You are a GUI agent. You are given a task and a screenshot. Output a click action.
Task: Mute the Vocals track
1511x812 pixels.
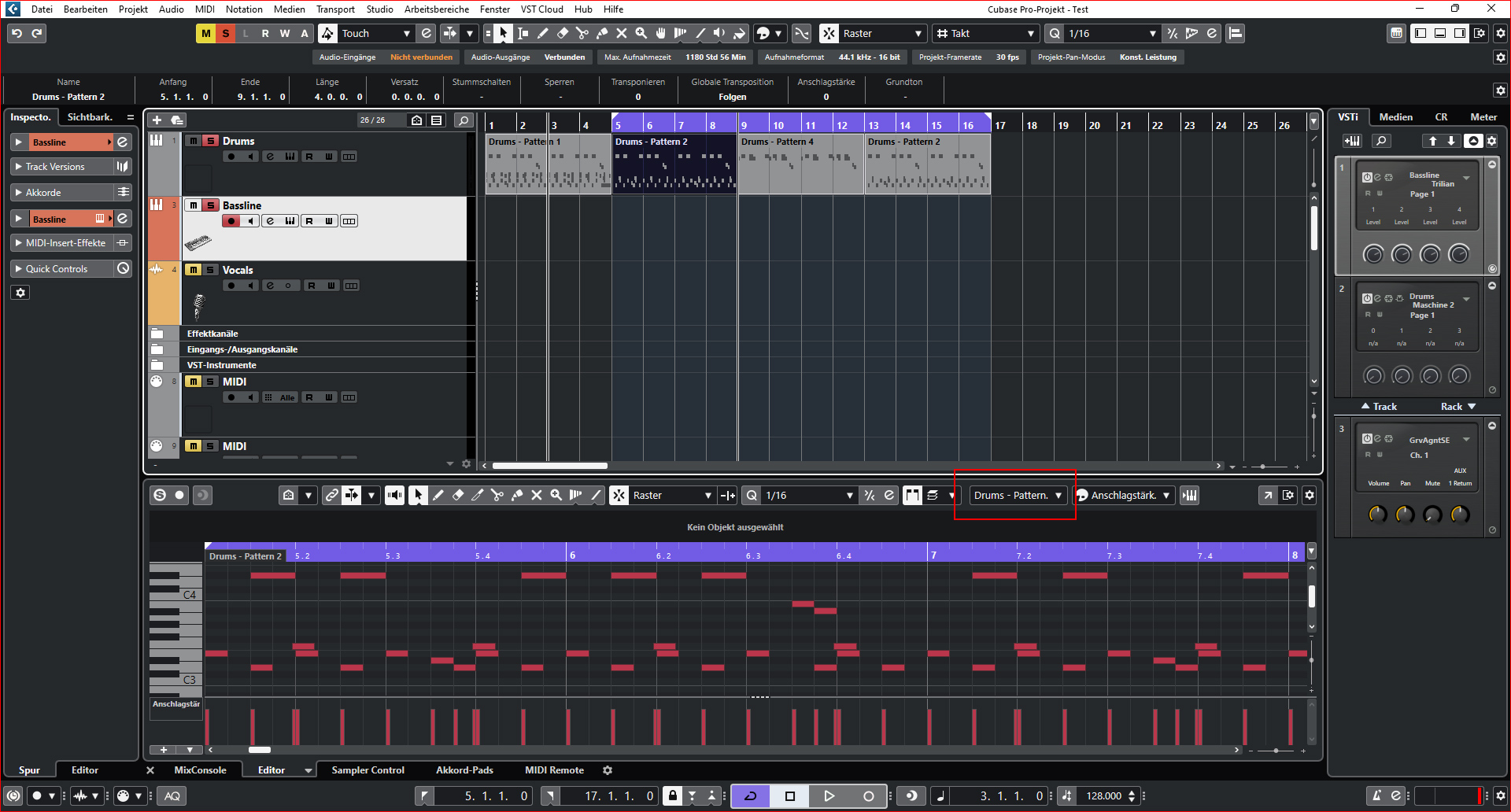pyautogui.click(x=194, y=270)
